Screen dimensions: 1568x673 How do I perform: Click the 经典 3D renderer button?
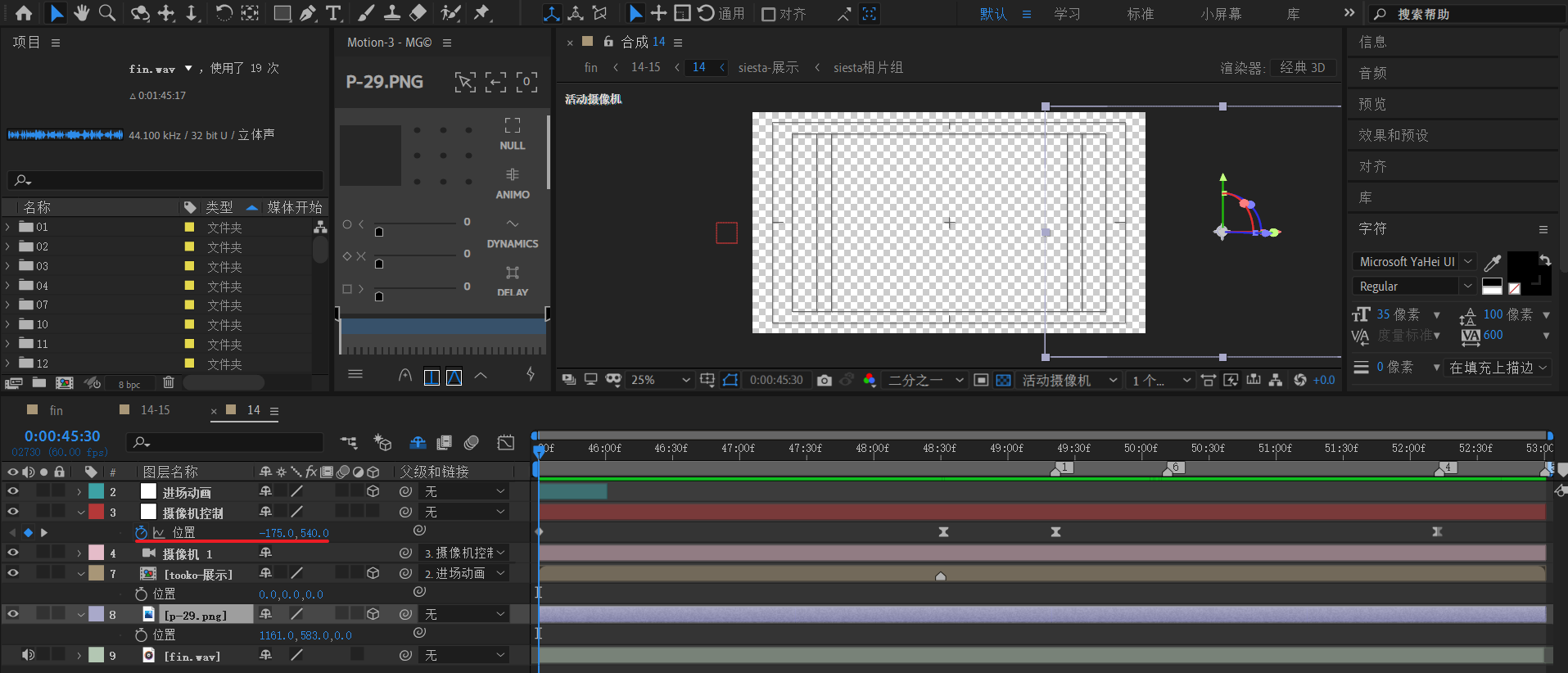point(1303,67)
